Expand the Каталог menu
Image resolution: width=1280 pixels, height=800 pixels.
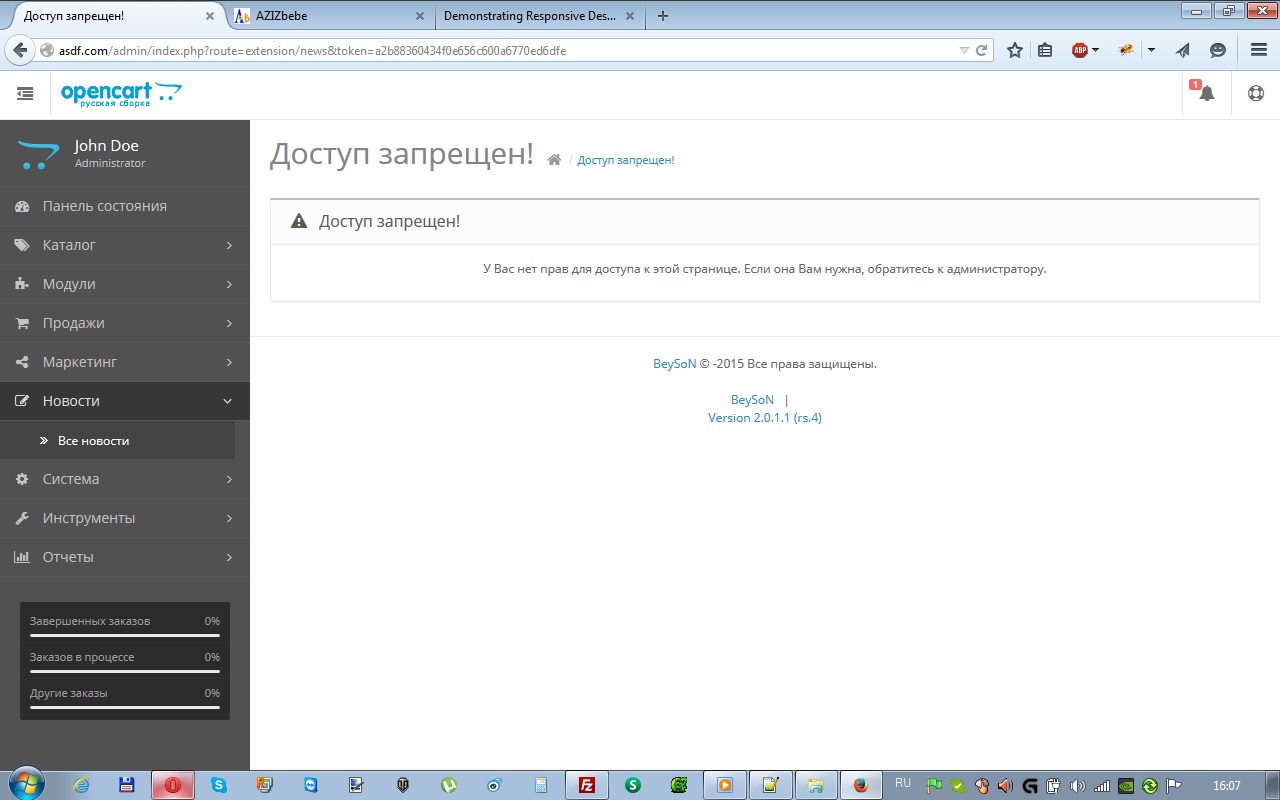coord(125,245)
